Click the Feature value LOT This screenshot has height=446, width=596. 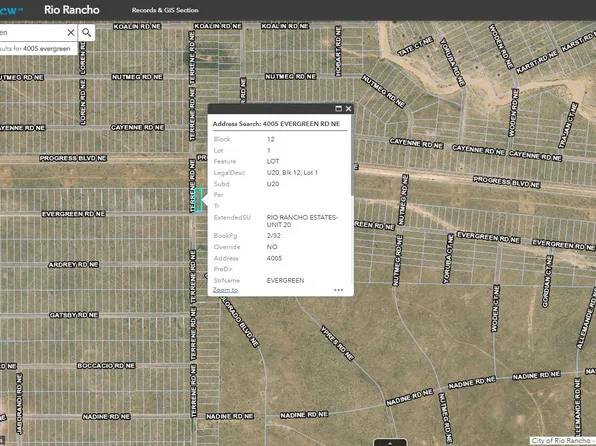tap(273, 162)
